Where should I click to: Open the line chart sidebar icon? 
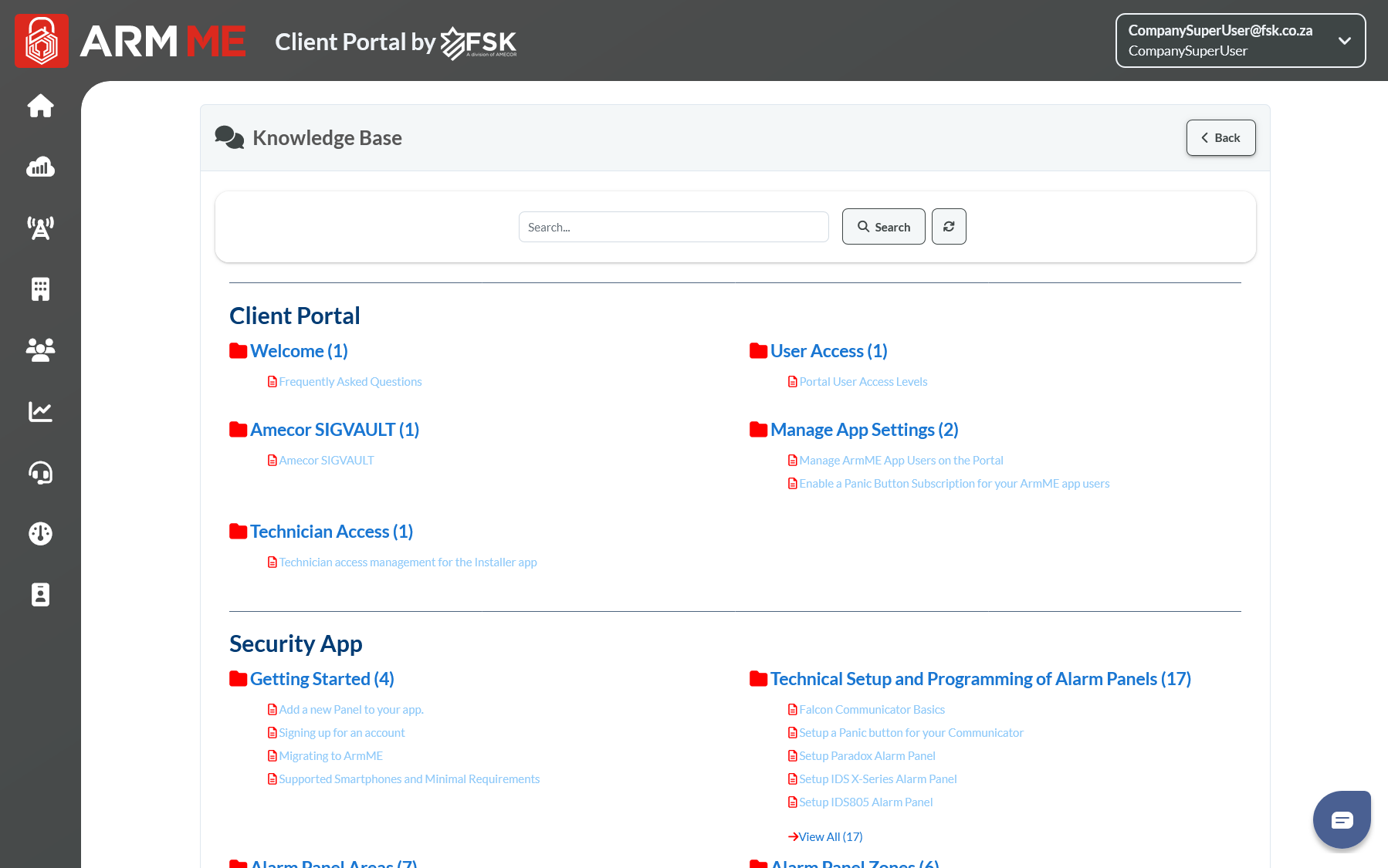click(x=40, y=411)
